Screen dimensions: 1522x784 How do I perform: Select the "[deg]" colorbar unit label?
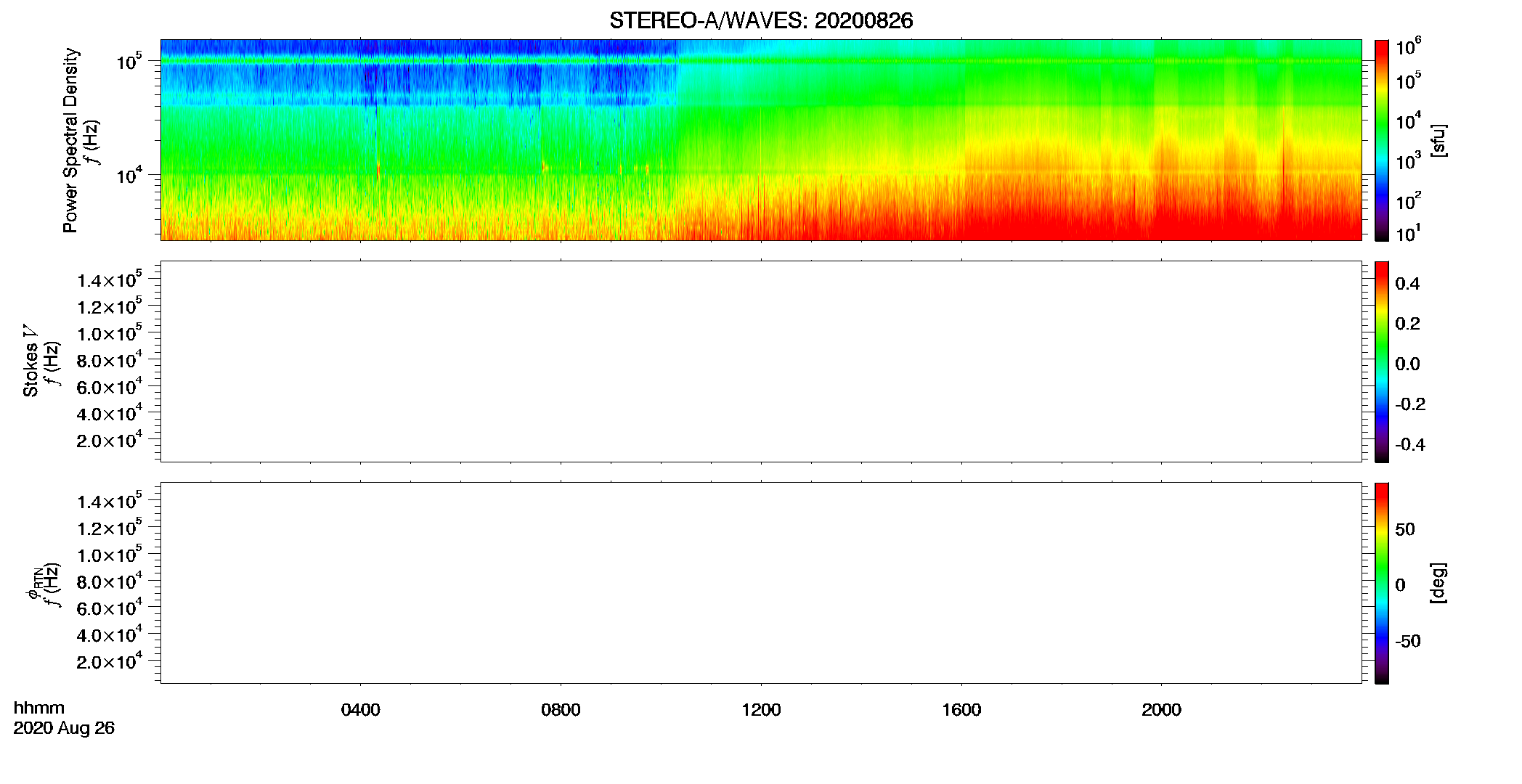pos(1438,583)
